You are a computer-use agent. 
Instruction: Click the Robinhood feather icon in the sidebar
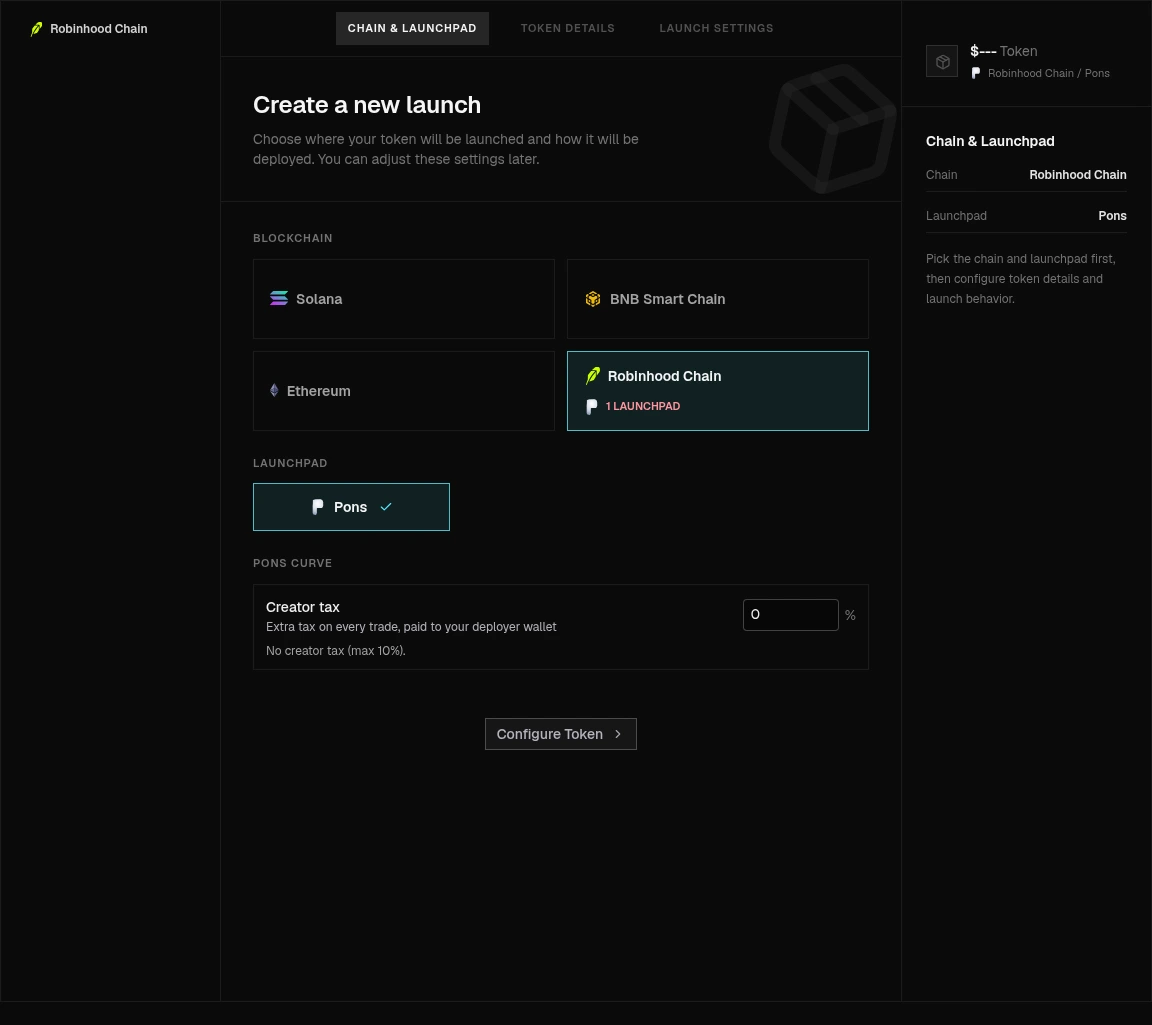point(36,29)
